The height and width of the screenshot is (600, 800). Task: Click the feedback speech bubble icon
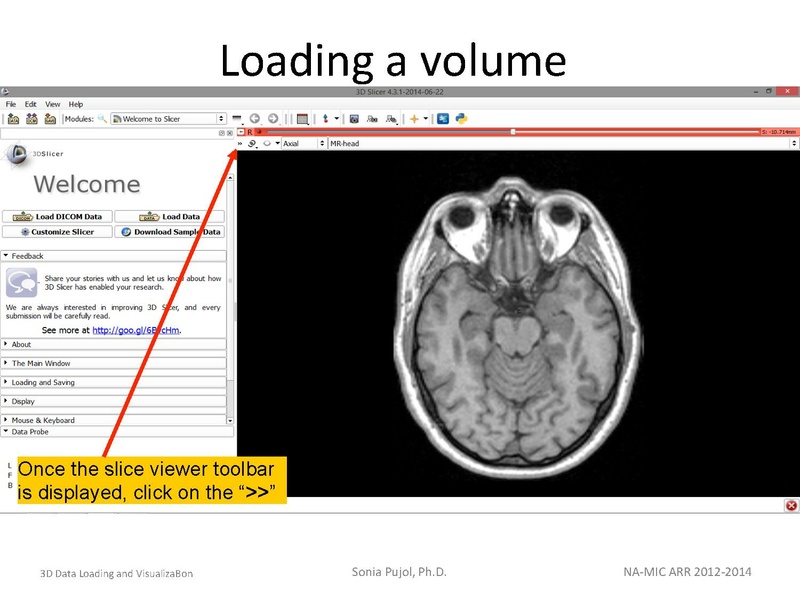click(x=21, y=282)
